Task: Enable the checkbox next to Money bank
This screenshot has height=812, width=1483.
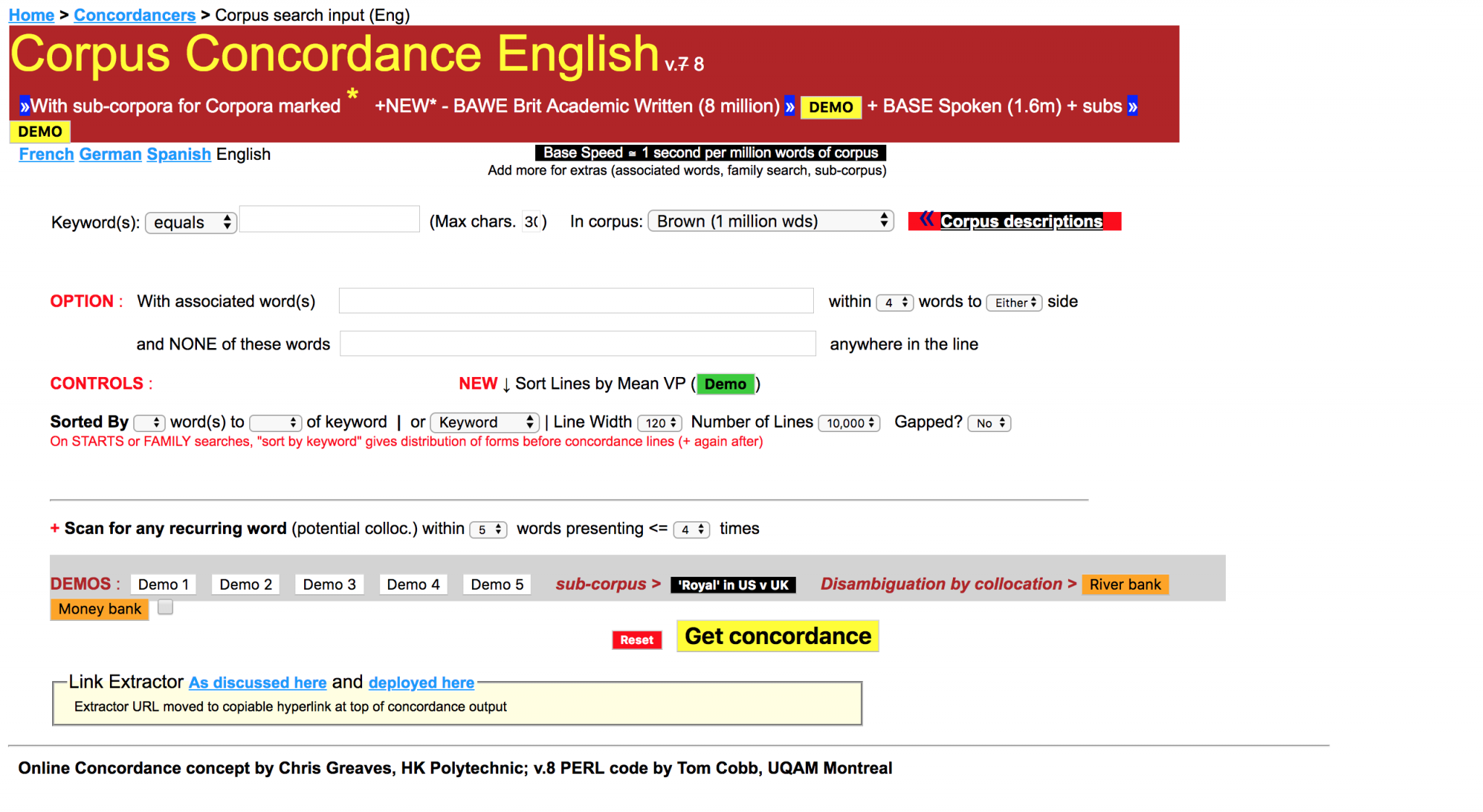Action: click(x=165, y=607)
